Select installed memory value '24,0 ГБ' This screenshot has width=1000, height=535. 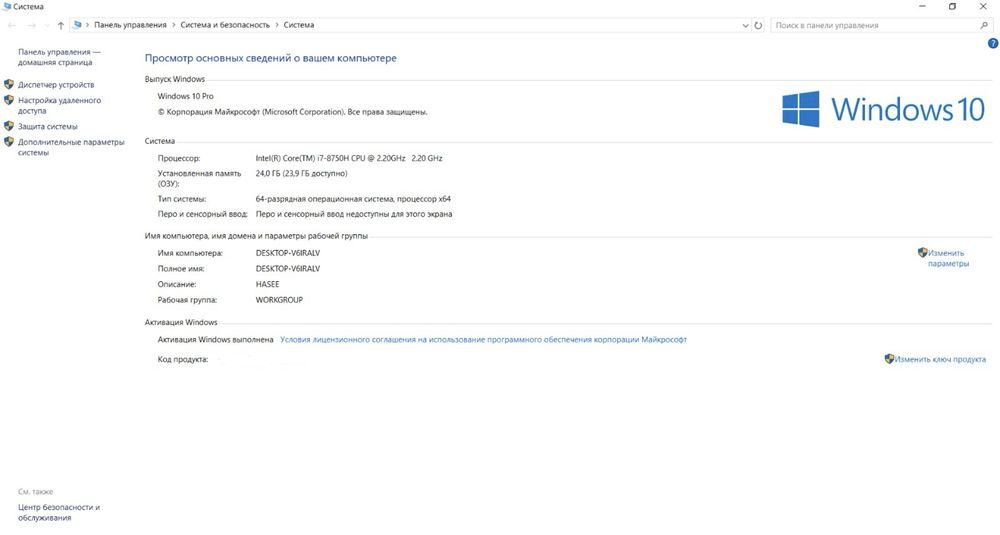302,173
